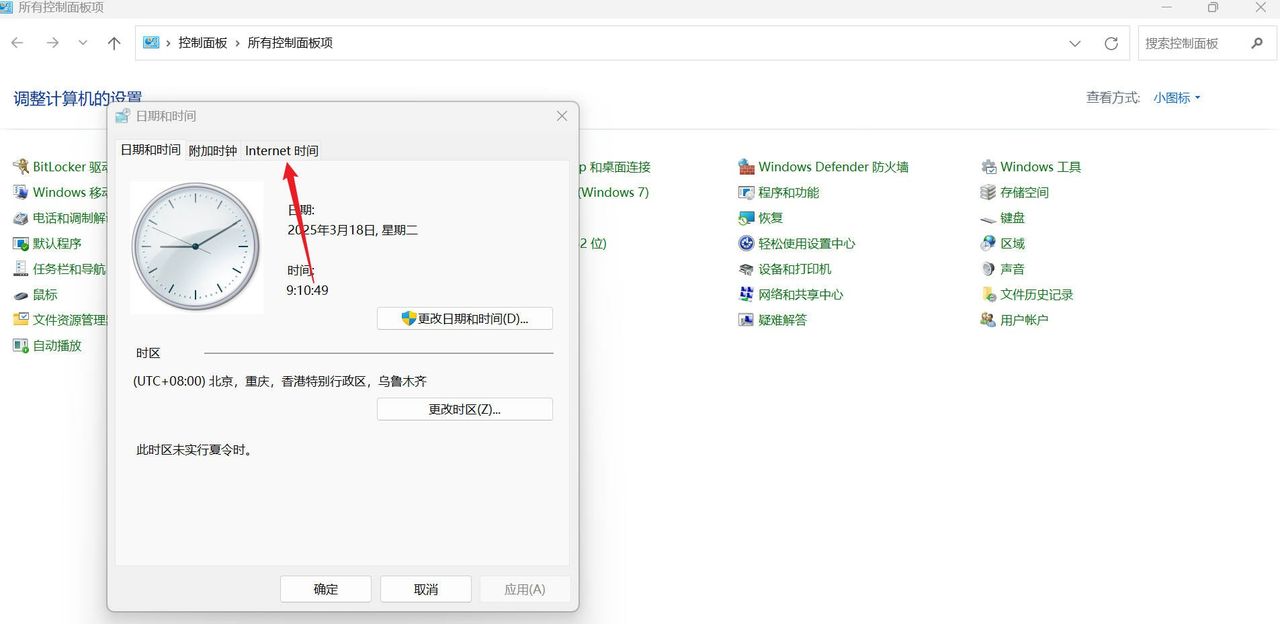Expand chevron before 控制面板 in address bar

click(x=169, y=43)
